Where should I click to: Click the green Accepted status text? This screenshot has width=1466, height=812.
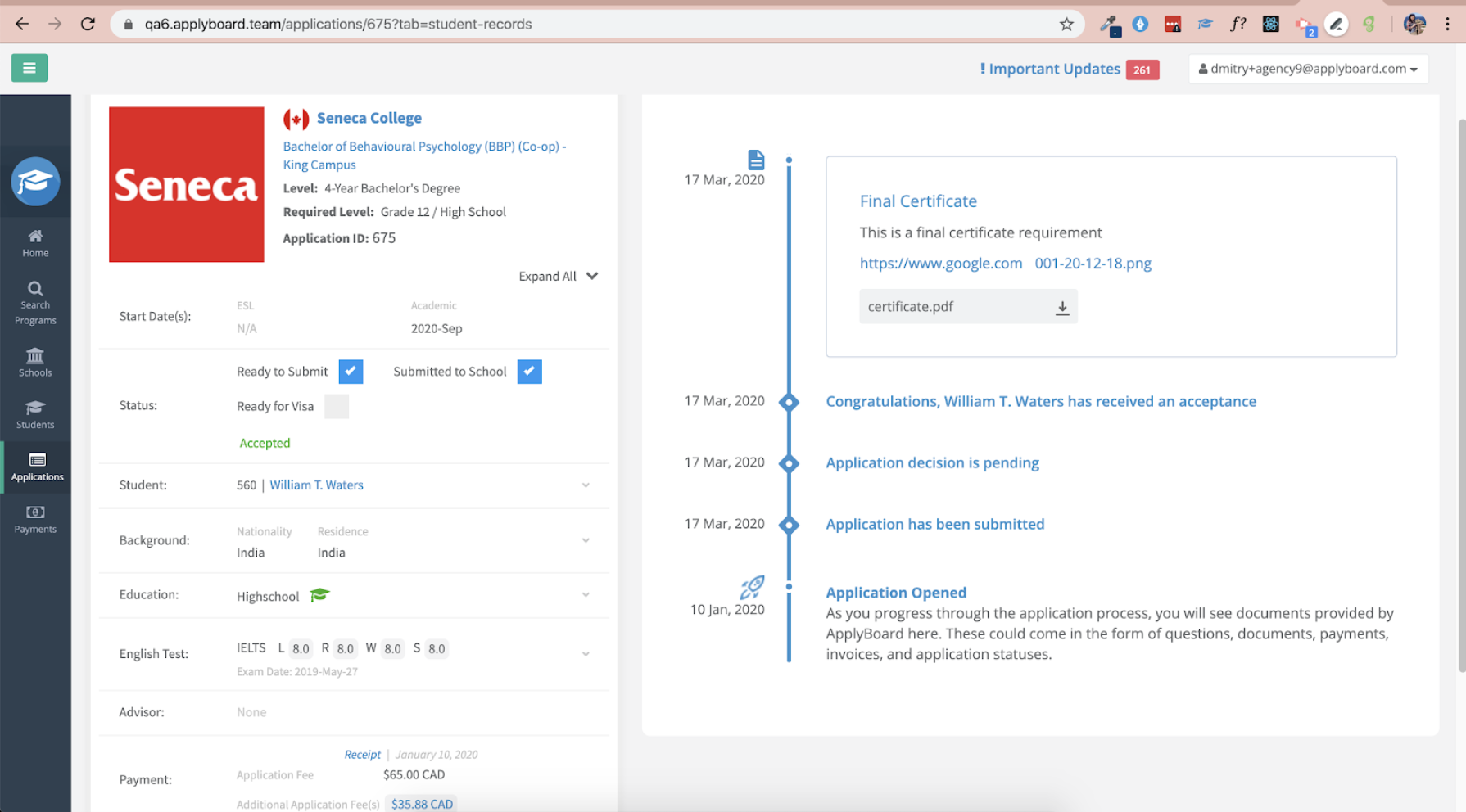point(265,443)
